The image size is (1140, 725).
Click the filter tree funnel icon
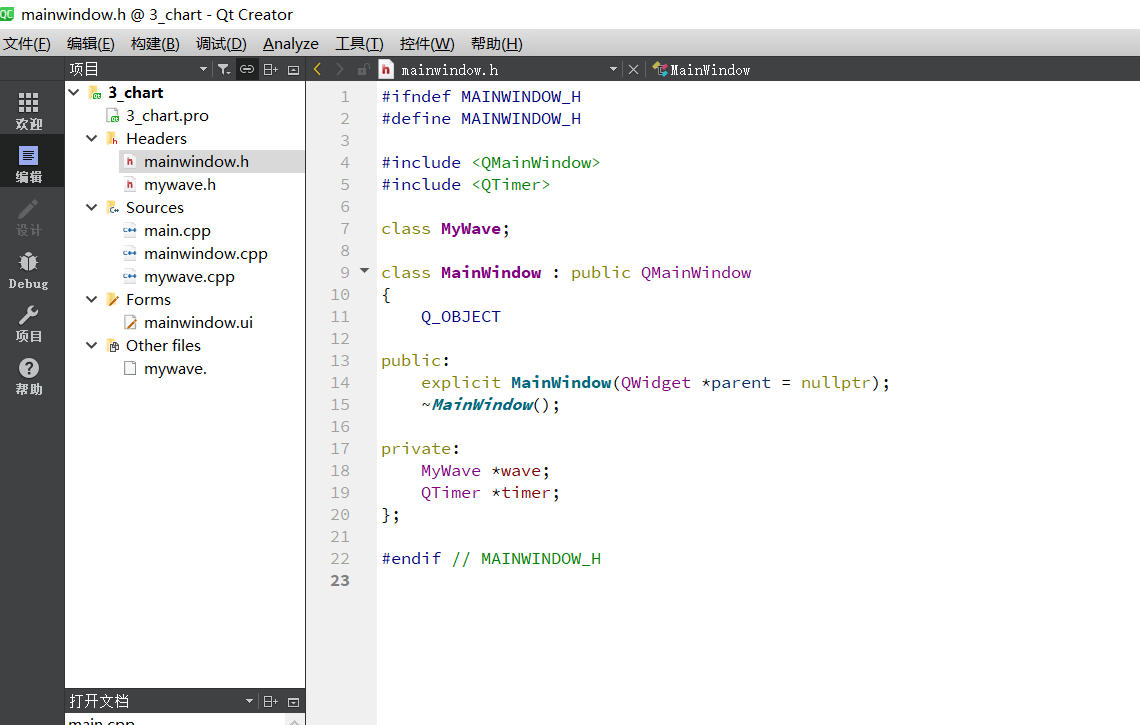[224, 69]
